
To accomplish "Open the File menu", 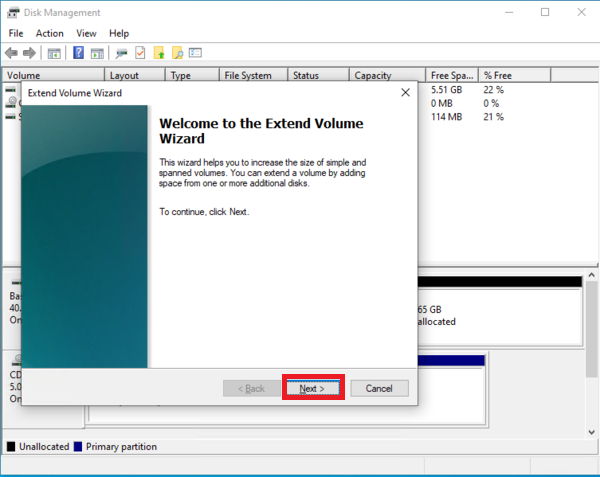I will point(16,33).
